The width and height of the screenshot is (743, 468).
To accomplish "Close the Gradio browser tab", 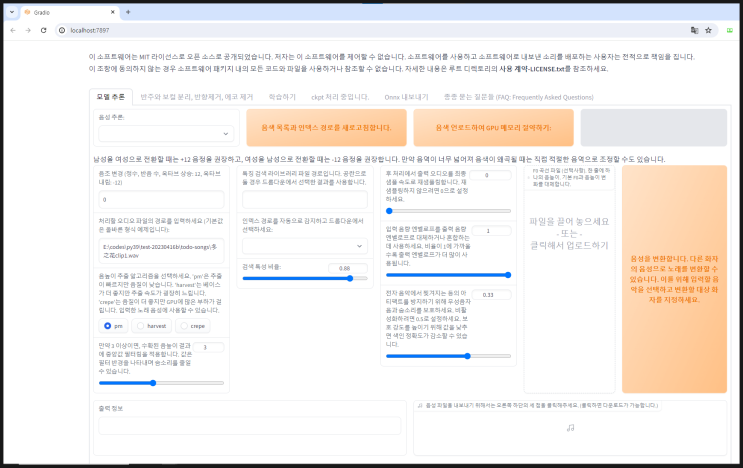I will [113, 12].
